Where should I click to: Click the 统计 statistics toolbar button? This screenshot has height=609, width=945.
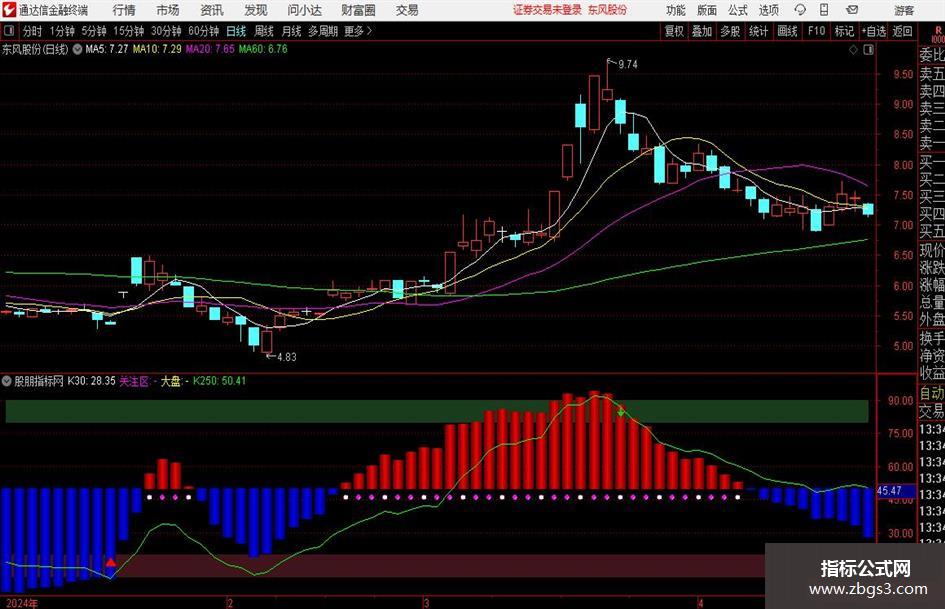(758, 31)
